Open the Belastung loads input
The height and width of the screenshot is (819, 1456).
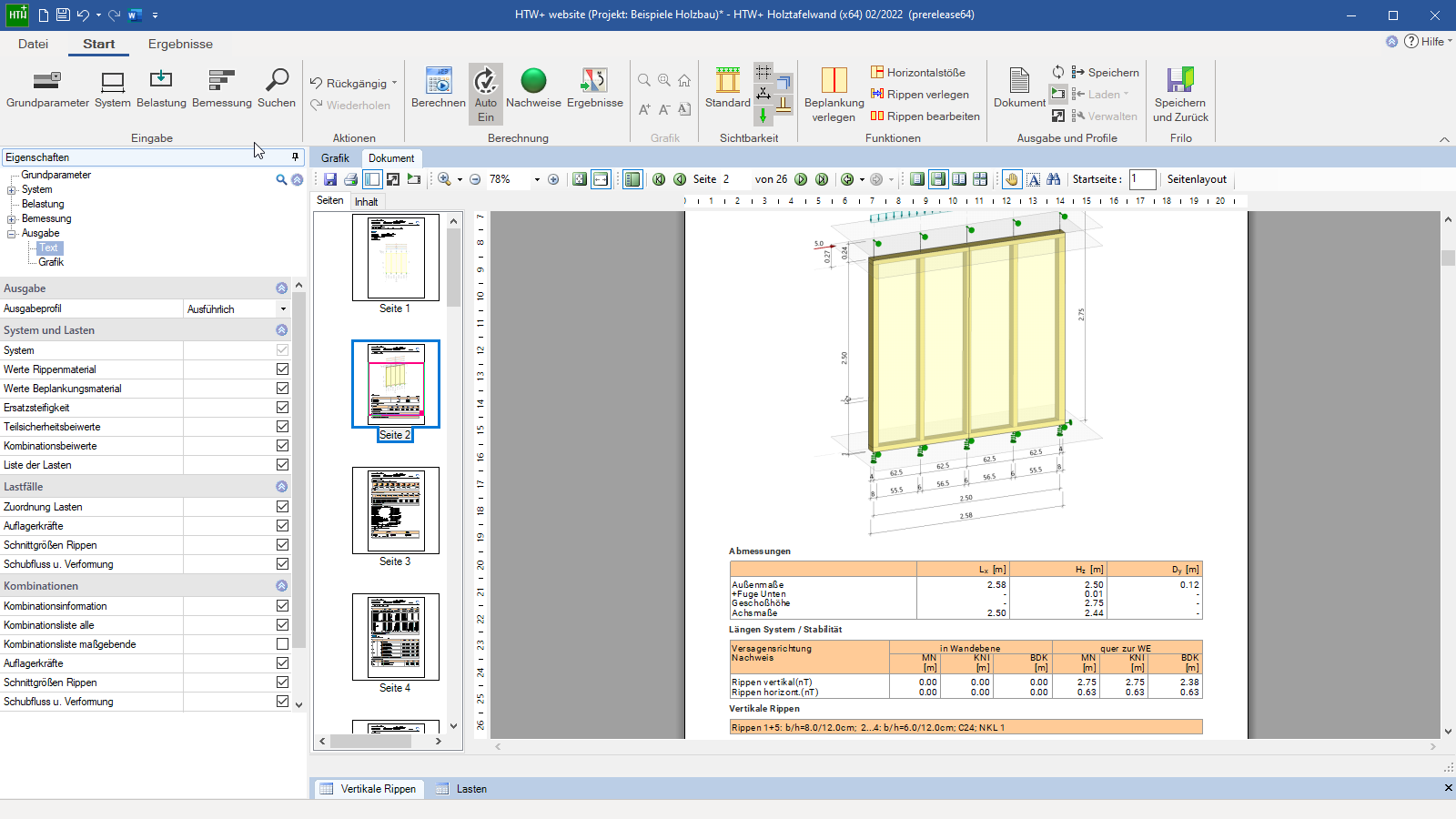161,88
